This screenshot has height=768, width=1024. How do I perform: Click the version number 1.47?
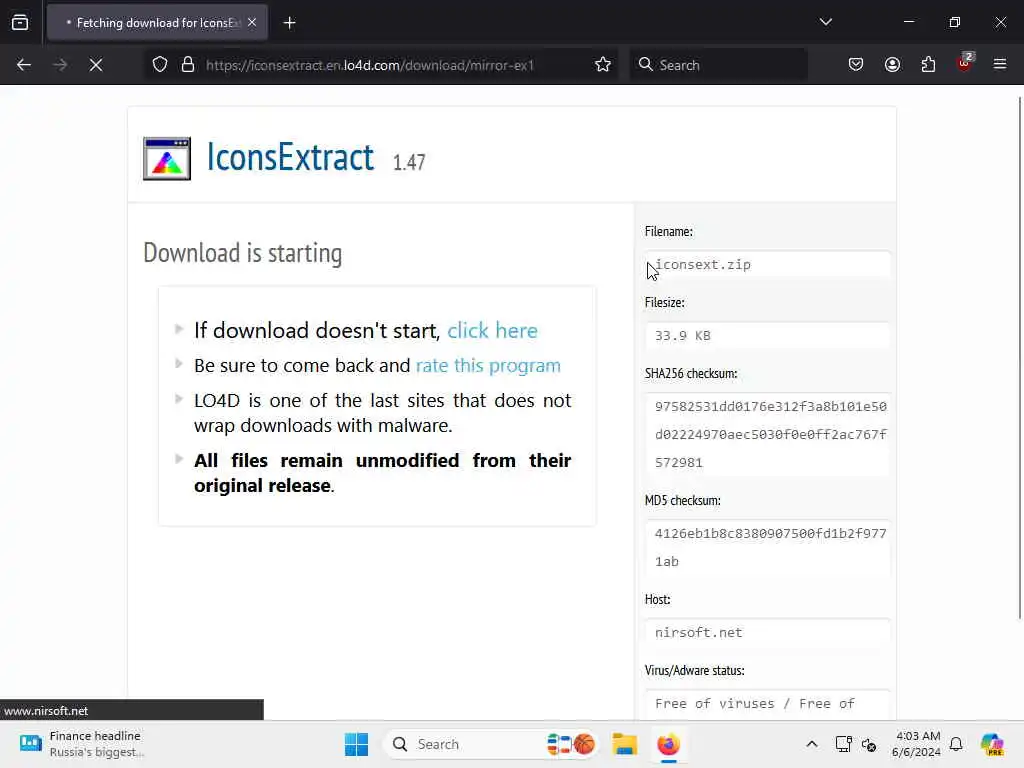pos(409,162)
